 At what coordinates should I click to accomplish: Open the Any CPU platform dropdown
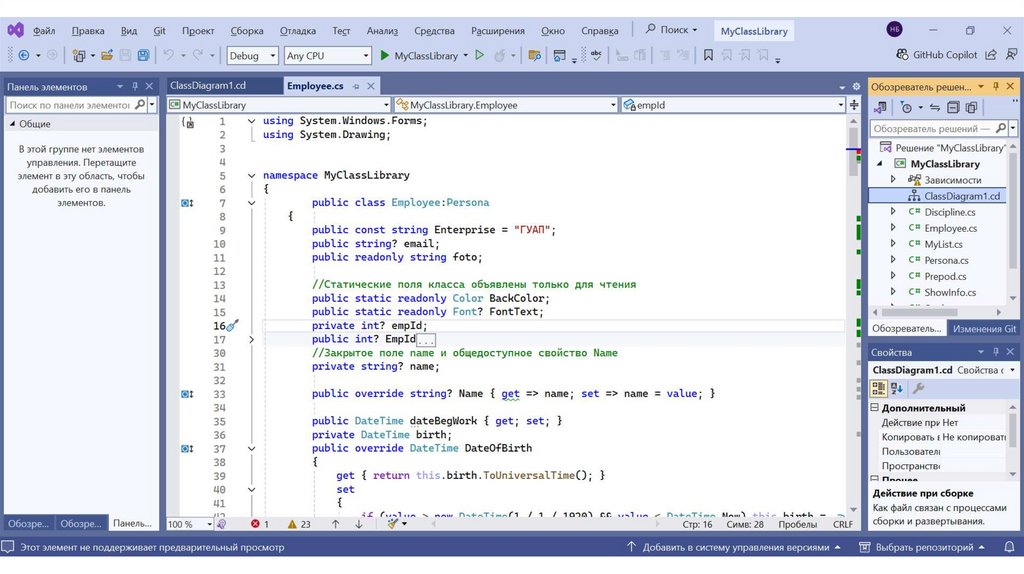pyautogui.click(x=326, y=56)
